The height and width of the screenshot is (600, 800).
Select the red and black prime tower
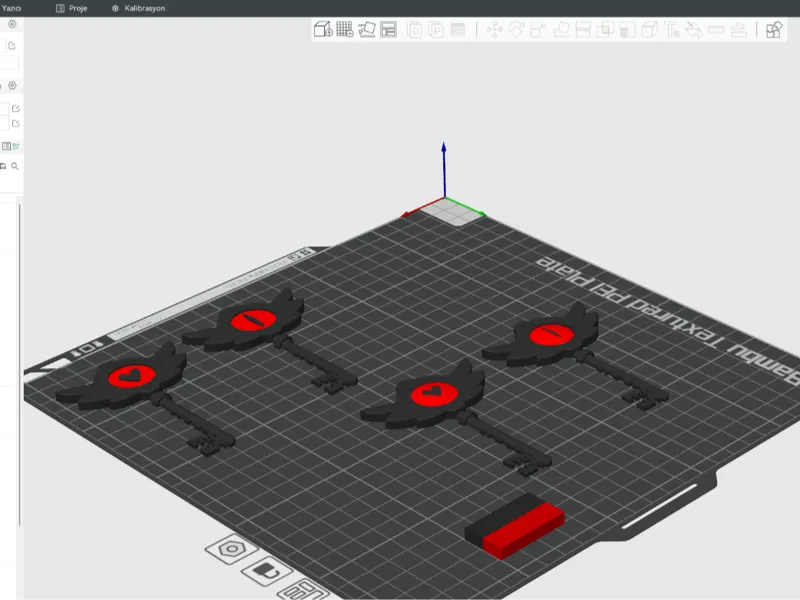tap(514, 526)
